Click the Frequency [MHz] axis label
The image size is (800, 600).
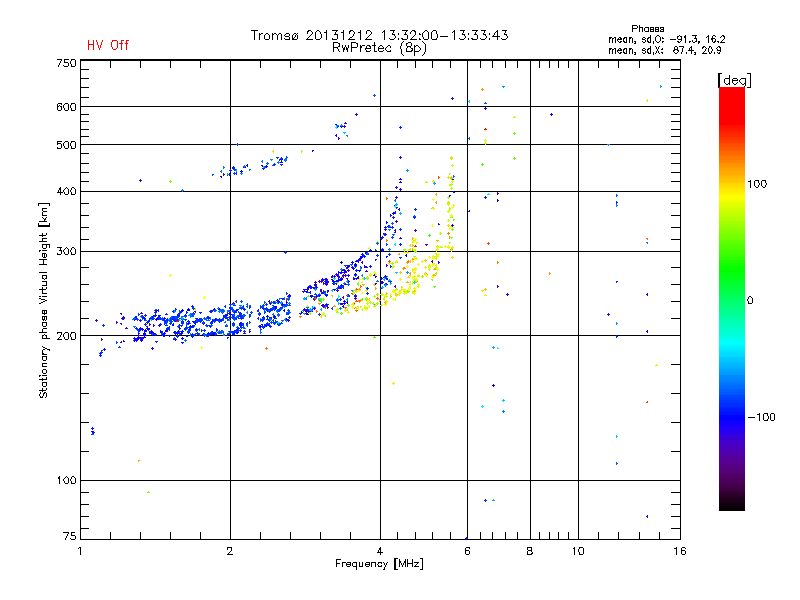379,564
